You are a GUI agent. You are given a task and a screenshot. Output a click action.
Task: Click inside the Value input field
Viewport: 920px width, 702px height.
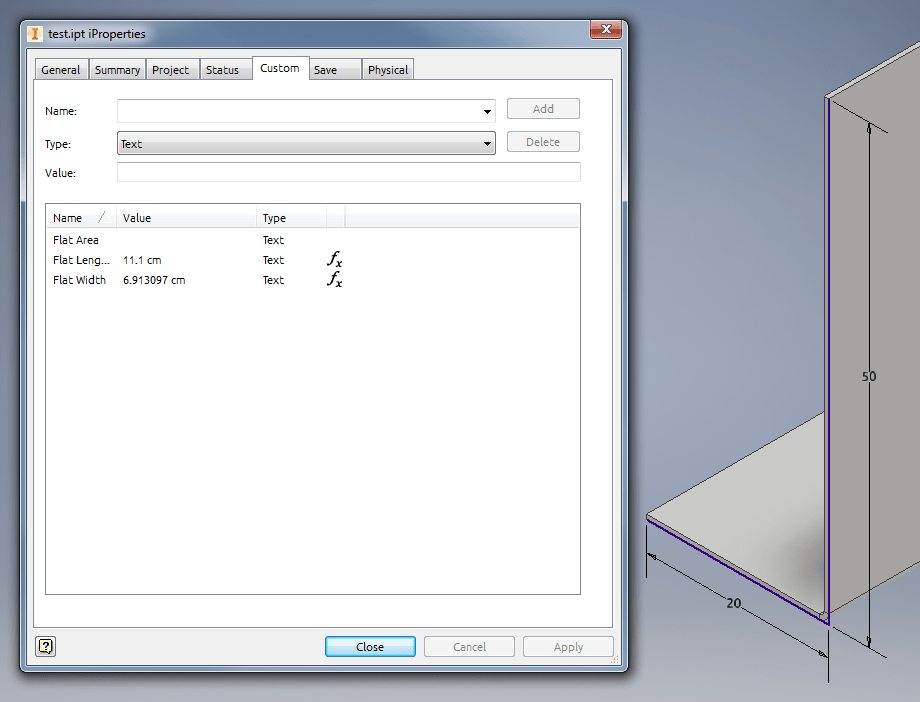pos(349,172)
